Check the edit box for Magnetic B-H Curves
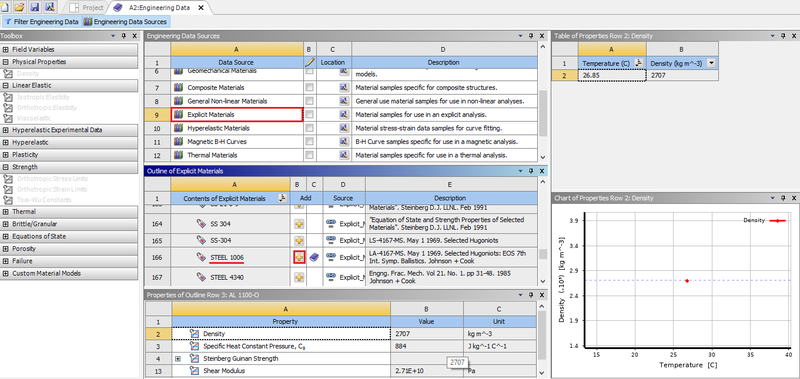The width and height of the screenshot is (800, 379). [x=309, y=142]
